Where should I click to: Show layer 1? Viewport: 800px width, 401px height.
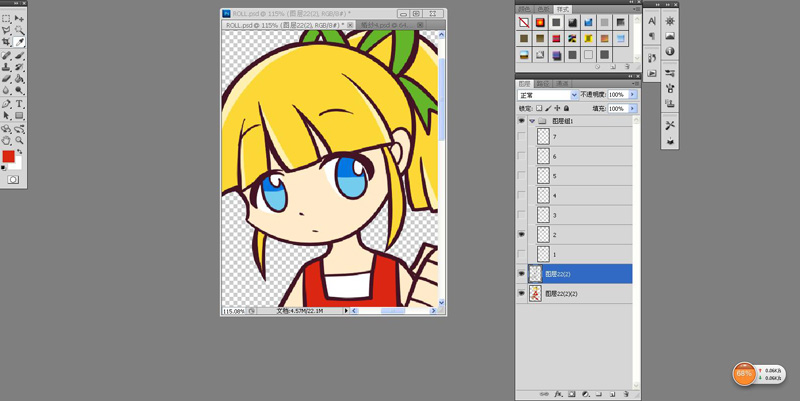pyautogui.click(x=521, y=254)
